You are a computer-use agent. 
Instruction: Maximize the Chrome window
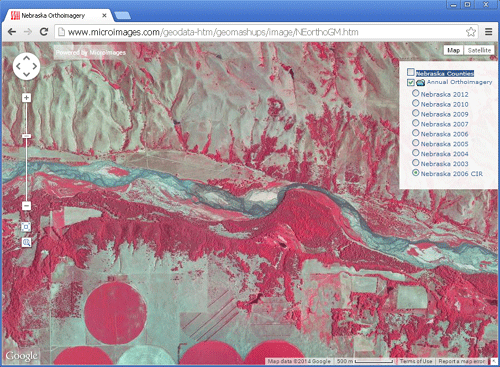pyautogui.click(x=468, y=5)
